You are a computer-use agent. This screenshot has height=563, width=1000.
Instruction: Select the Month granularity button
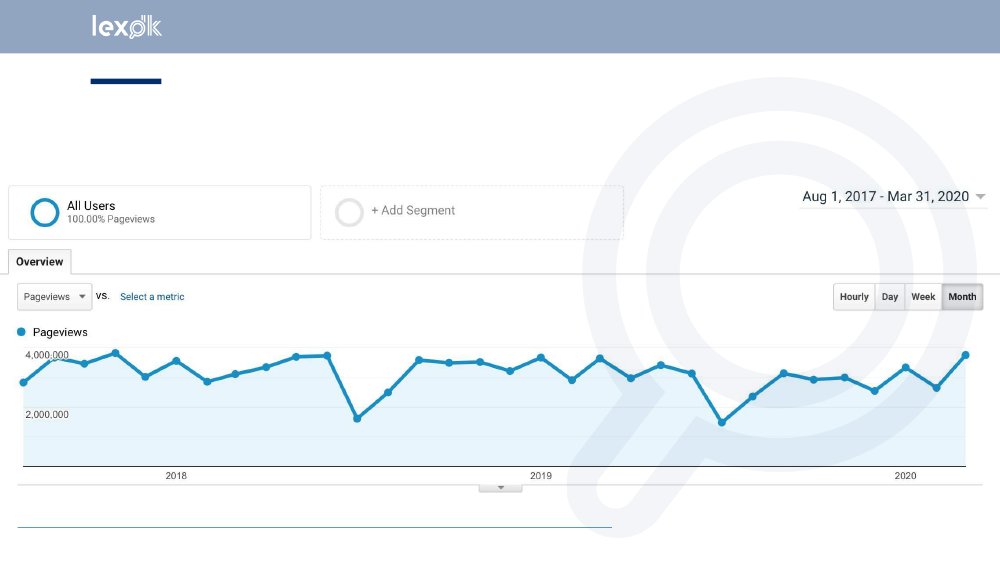(x=962, y=297)
